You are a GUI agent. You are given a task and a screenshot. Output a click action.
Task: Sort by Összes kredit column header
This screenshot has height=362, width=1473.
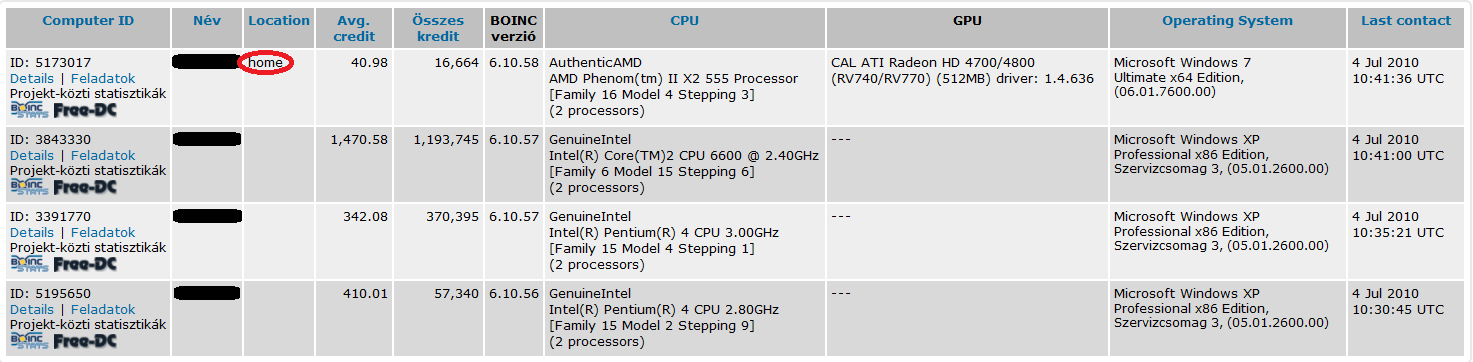[x=436, y=29]
